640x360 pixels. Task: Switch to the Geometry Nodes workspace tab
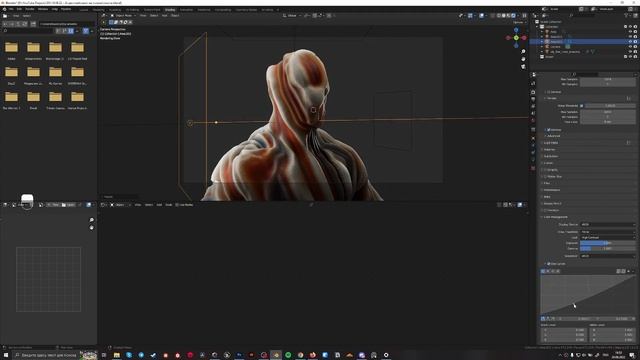[246, 9]
